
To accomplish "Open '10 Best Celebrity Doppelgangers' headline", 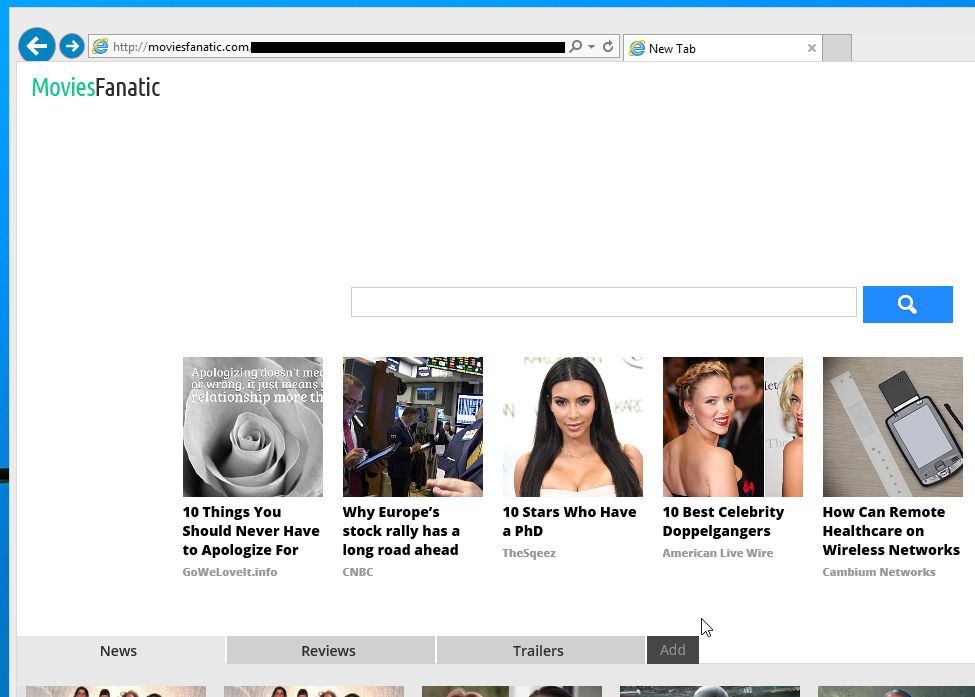I will point(723,522).
